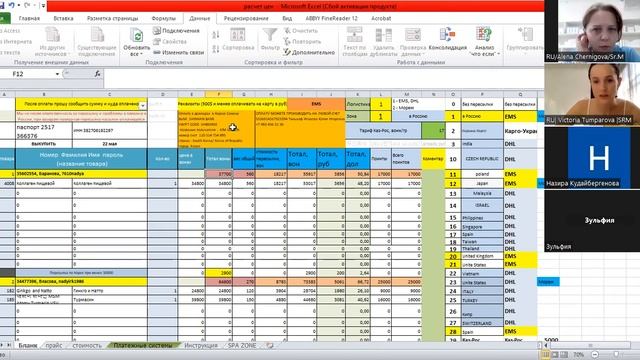The width and height of the screenshot is (640, 360).
Task: Click the Name Box showing F12
Action: point(28,74)
